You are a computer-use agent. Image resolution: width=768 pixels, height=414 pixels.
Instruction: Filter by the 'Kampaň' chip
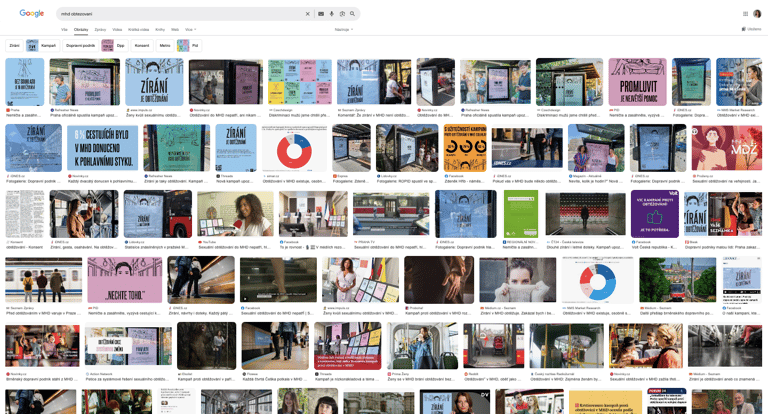pos(43,46)
